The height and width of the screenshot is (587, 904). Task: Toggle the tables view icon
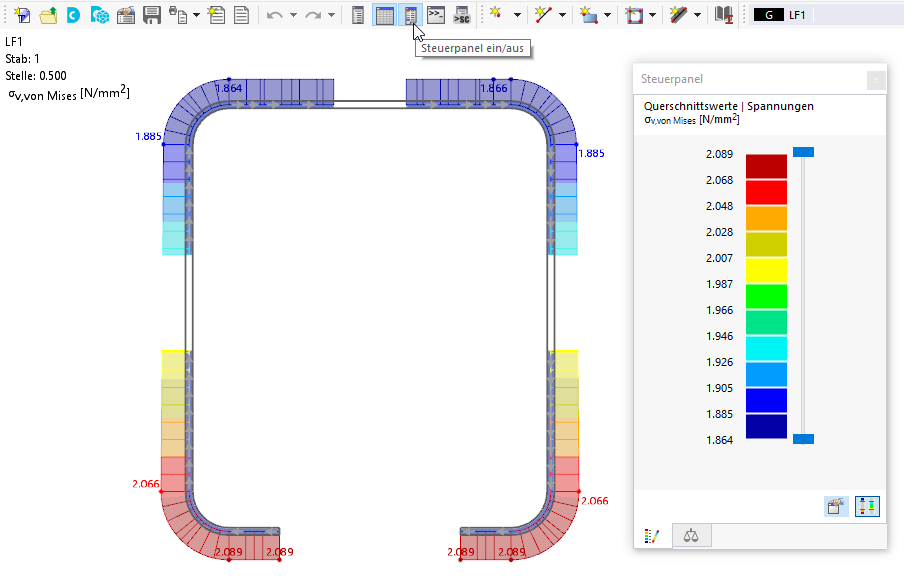(385, 15)
